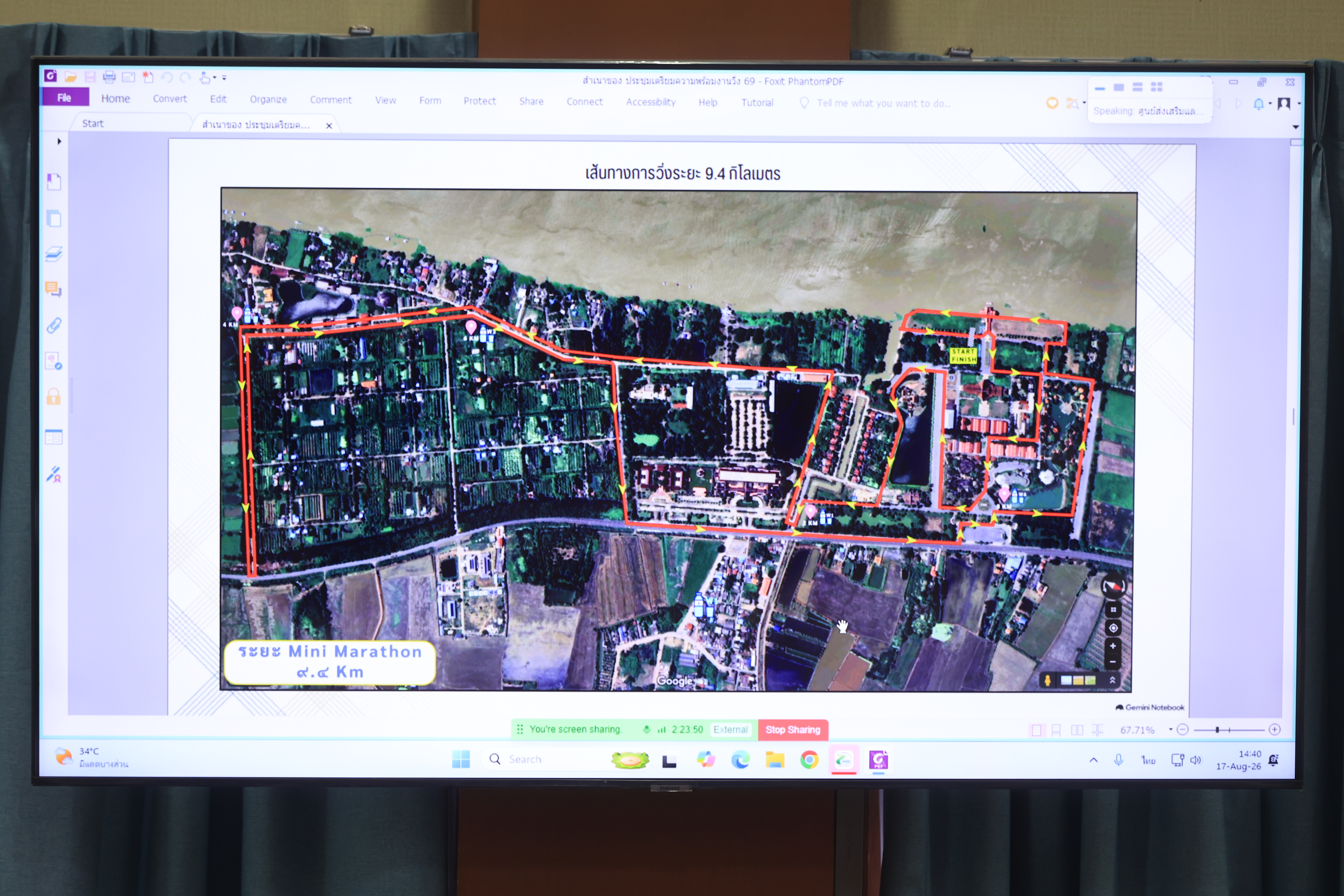Enable facing two-page view mode
This screenshot has width=1344, height=896.
pyautogui.click(x=1077, y=730)
